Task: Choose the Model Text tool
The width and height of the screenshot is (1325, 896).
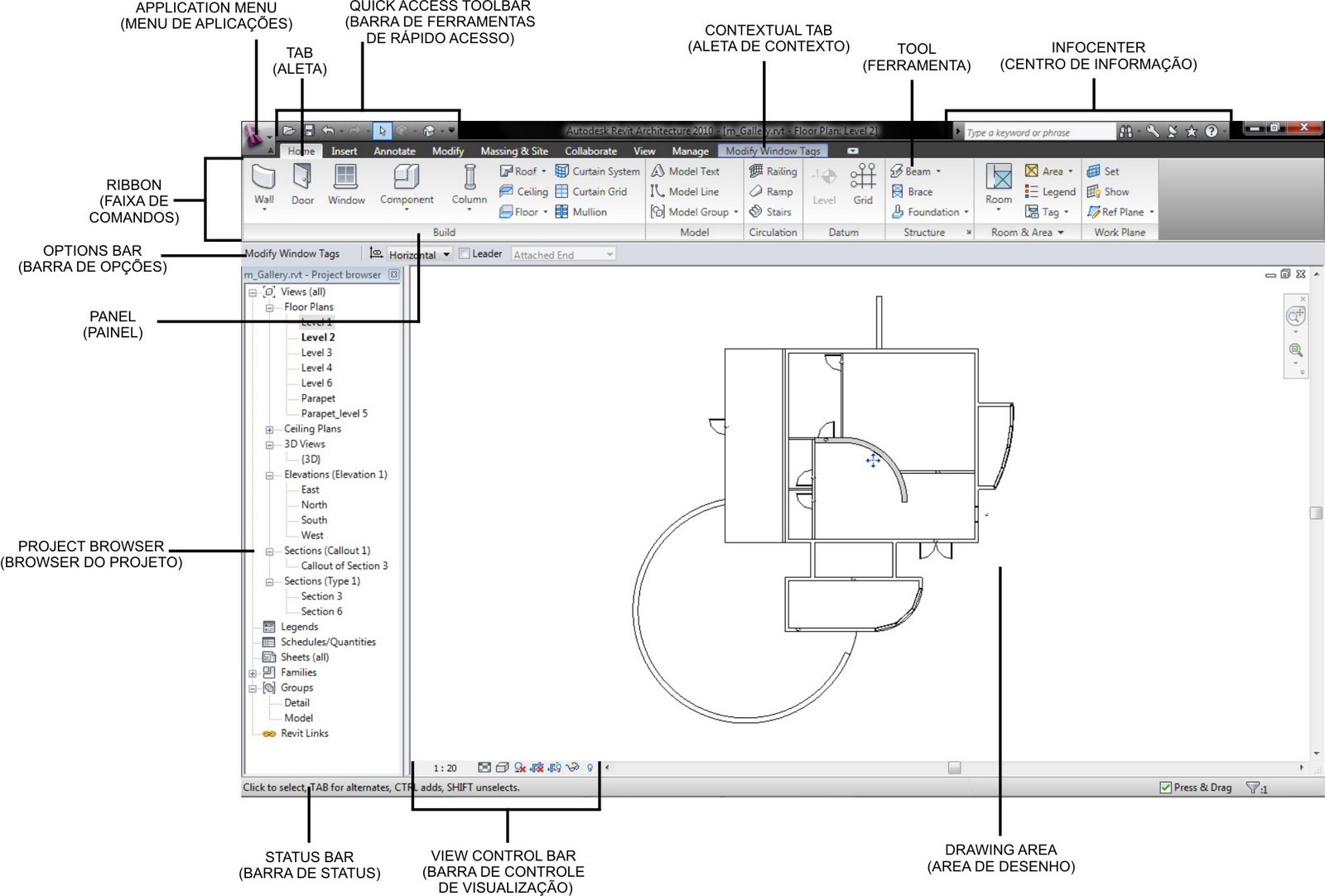Action: pos(685,171)
